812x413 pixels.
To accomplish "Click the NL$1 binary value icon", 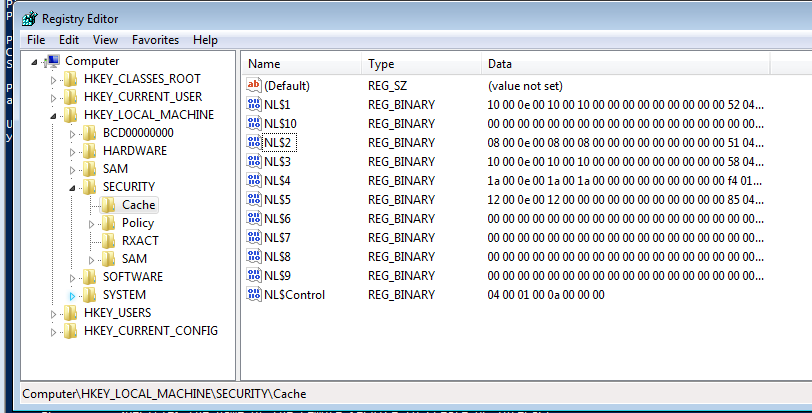I will pos(254,105).
